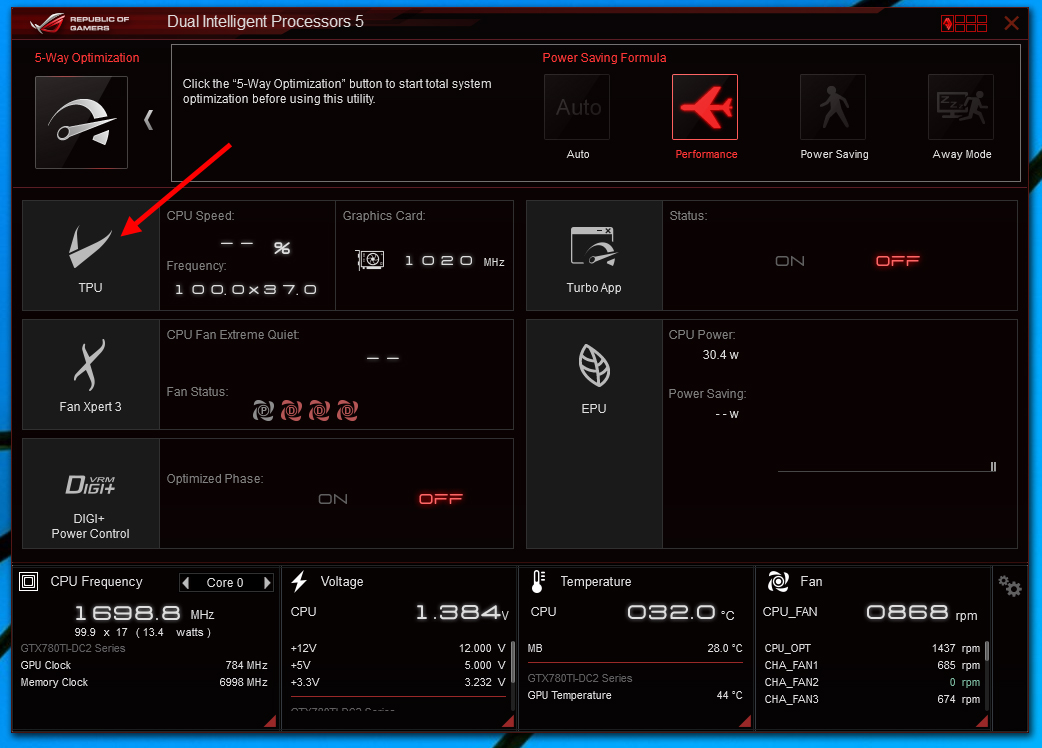
Task: Click the Power Saving Formula heading
Action: coord(604,58)
